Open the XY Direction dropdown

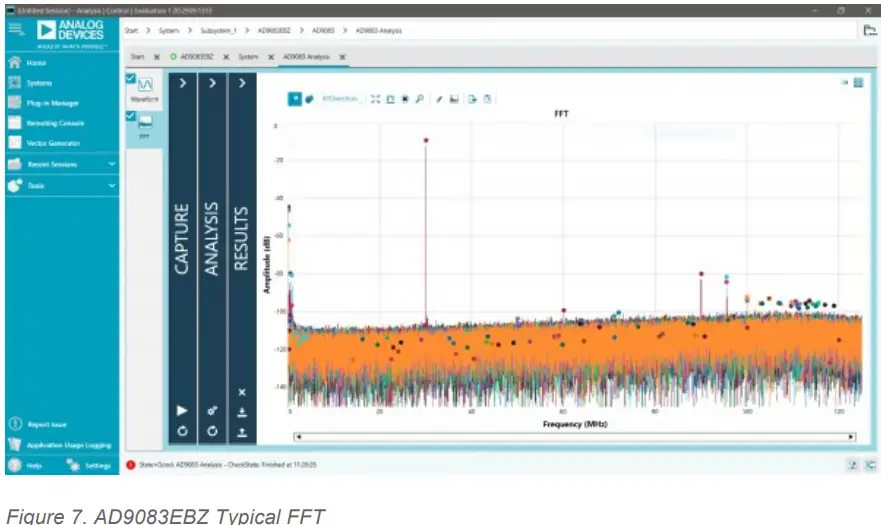coord(342,99)
